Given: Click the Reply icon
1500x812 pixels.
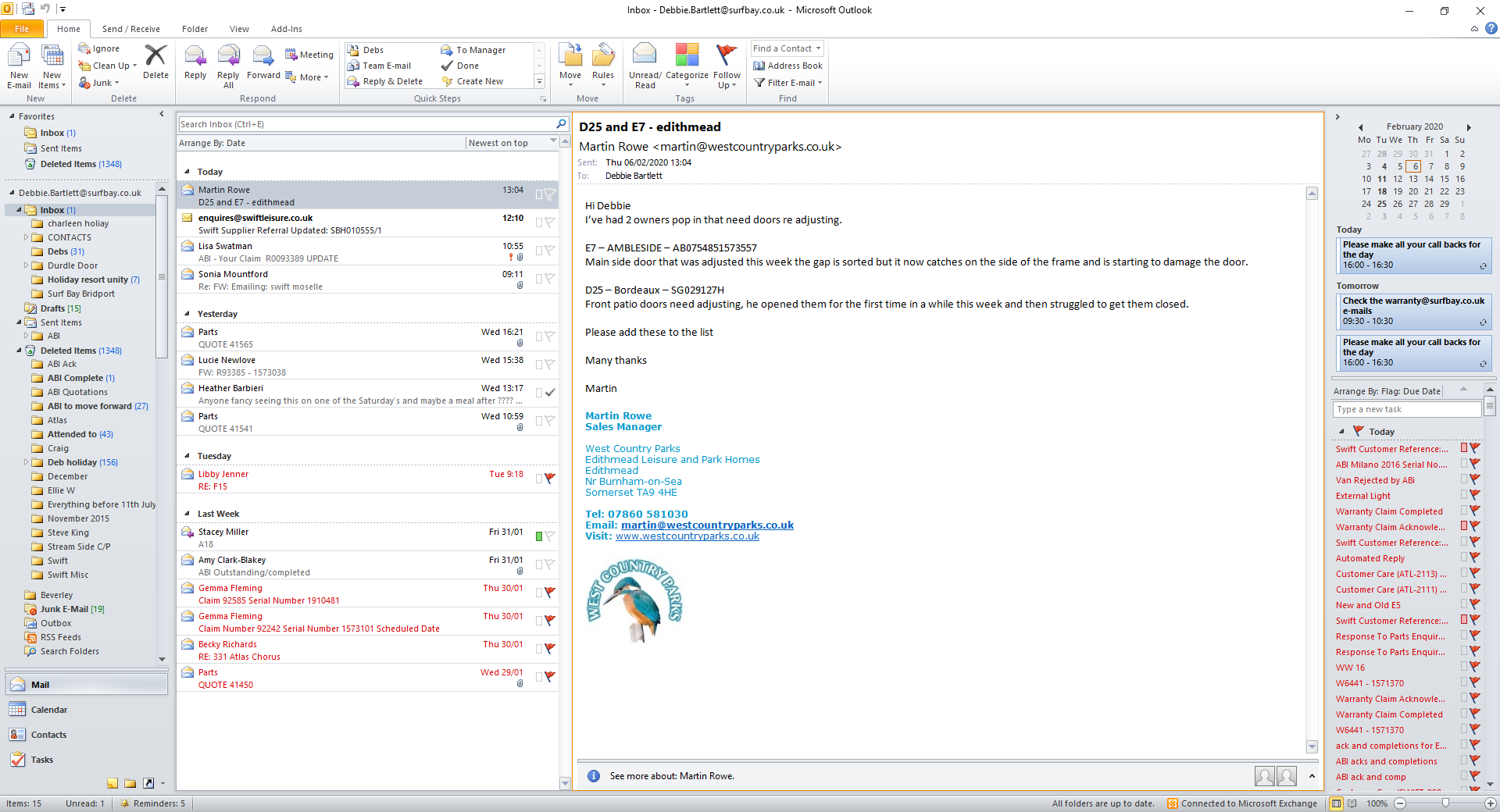Looking at the screenshot, I should pos(195,56).
